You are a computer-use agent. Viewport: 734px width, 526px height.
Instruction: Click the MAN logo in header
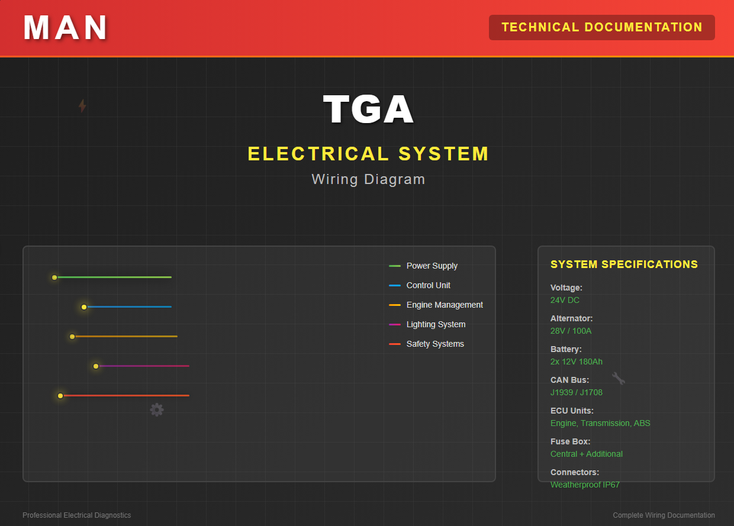pyautogui.click(x=66, y=28)
